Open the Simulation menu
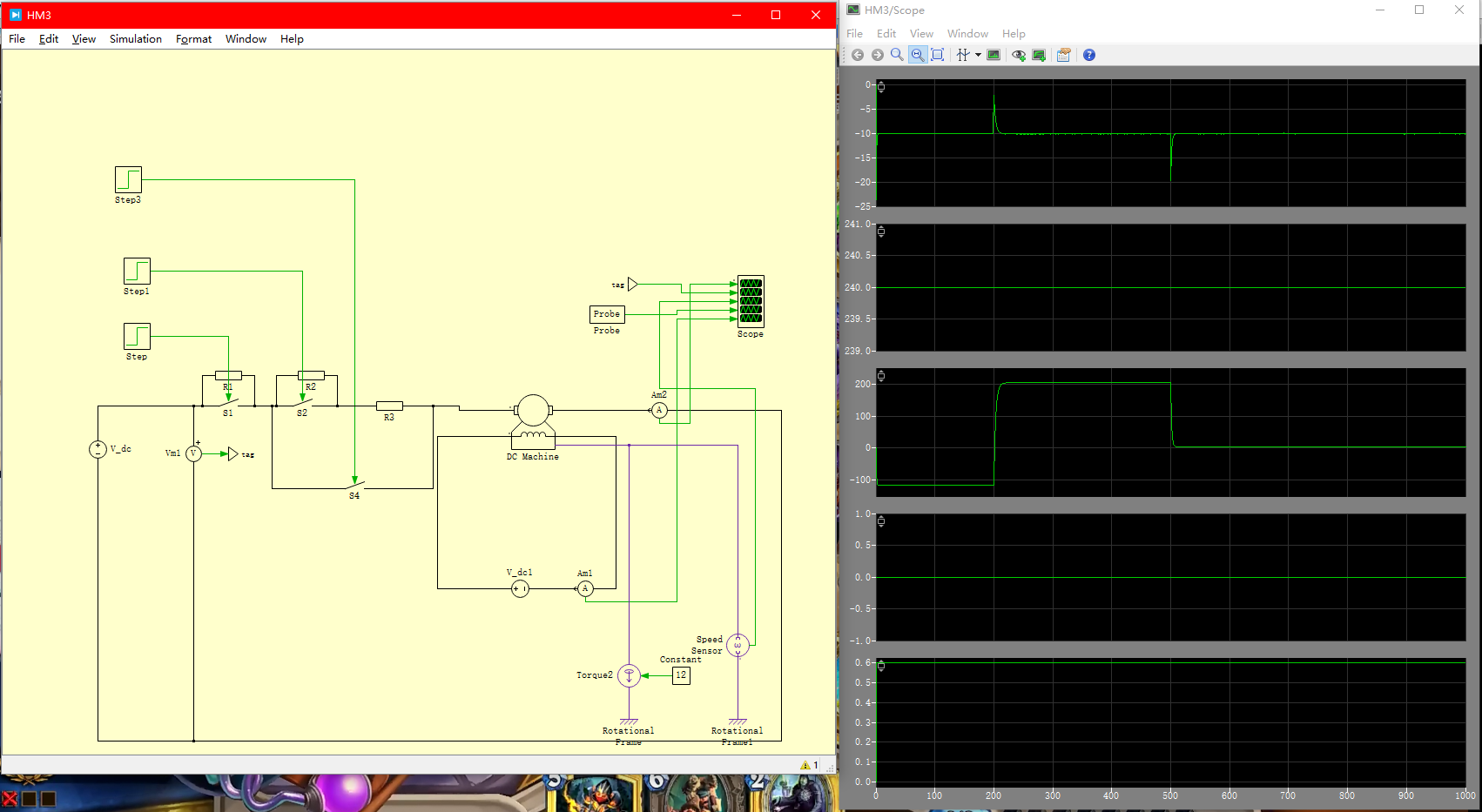Viewport: 1482px width, 812px height. click(136, 39)
